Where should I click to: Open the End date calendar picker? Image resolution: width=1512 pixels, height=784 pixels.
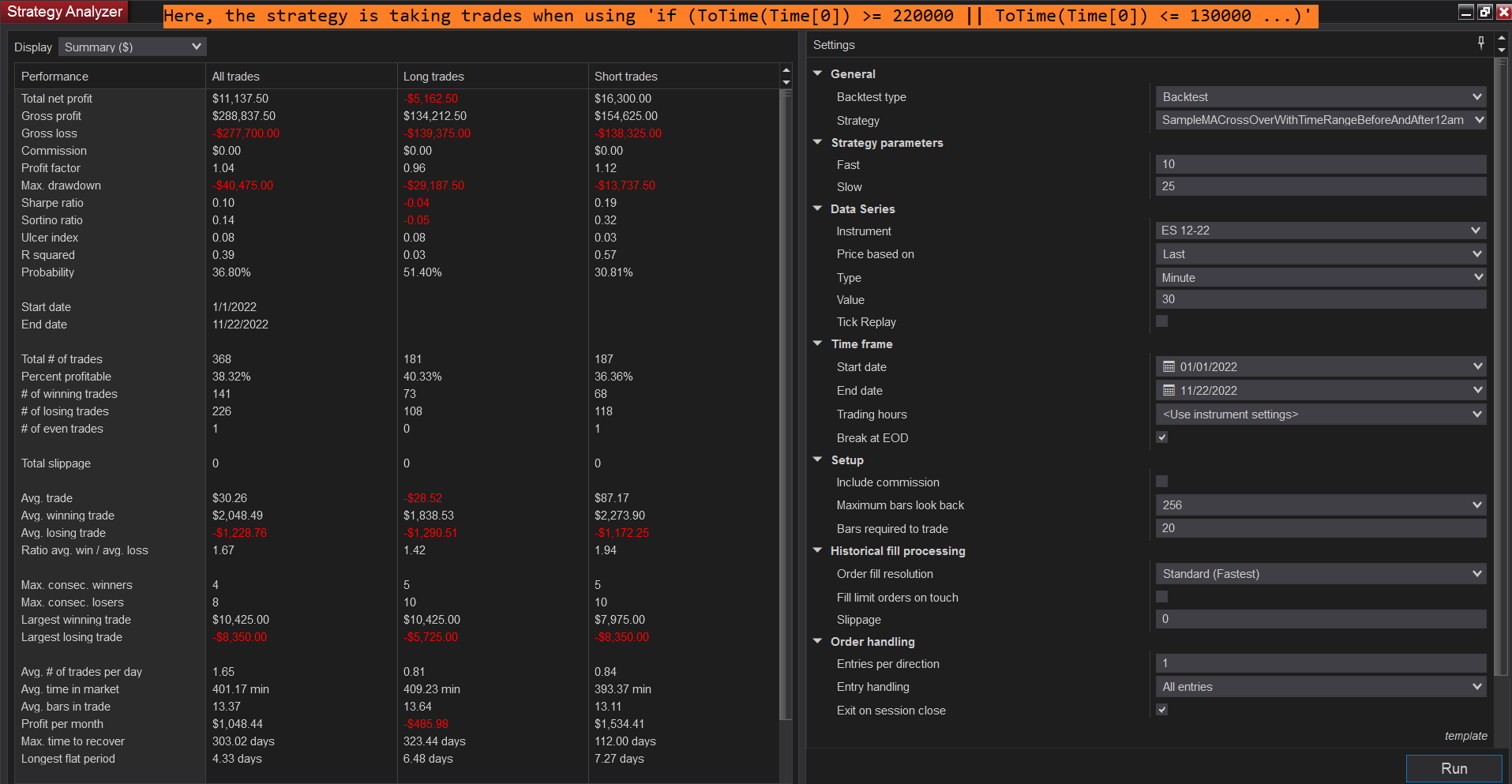click(1169, 390)
